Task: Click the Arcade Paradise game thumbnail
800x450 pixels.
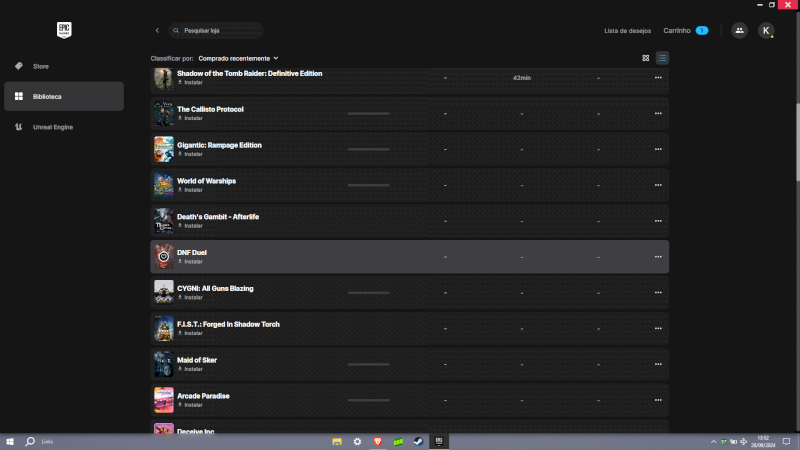Action: (x=163, y=400)
